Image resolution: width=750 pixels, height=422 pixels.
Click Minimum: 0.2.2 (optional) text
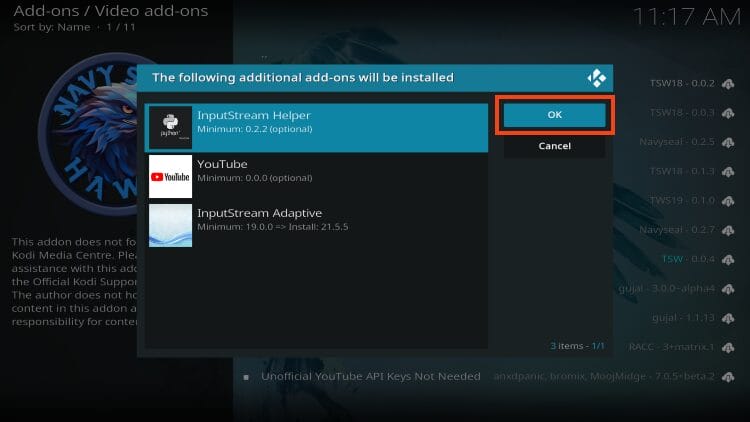point(255,129)
